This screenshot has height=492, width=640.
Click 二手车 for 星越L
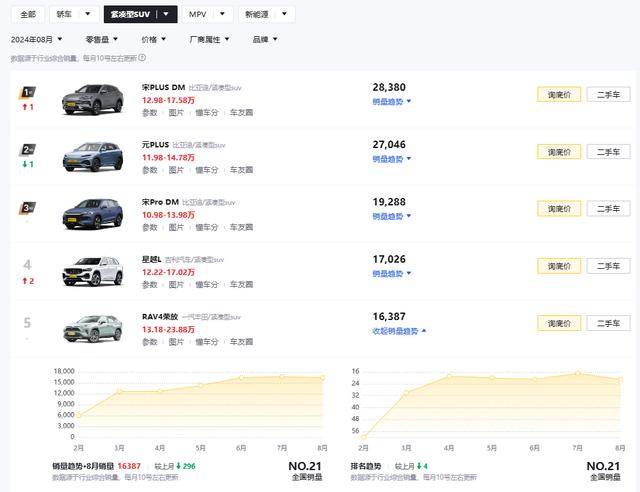(608, 266)
